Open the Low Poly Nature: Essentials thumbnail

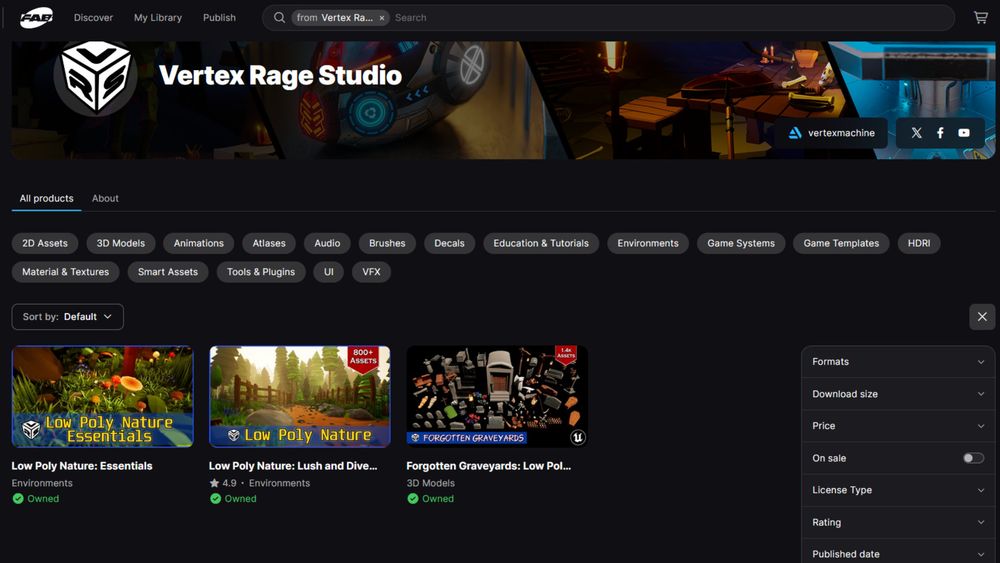click(x=103, y=397)
